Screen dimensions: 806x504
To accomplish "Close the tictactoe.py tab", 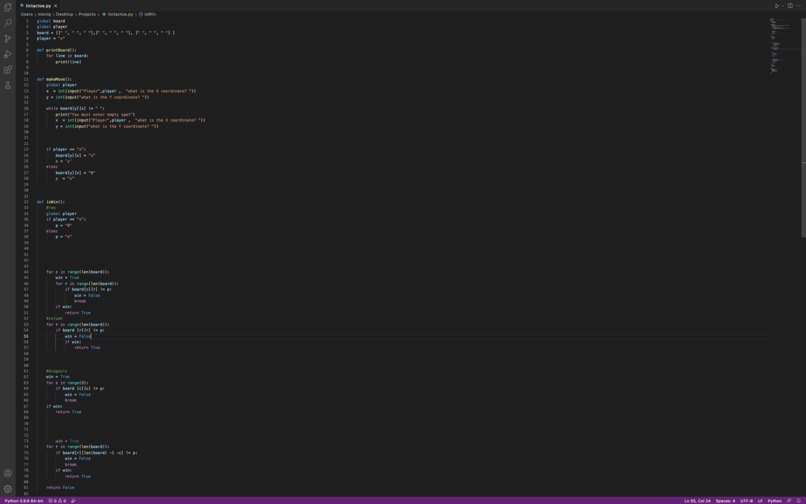I will pos(56,6).
